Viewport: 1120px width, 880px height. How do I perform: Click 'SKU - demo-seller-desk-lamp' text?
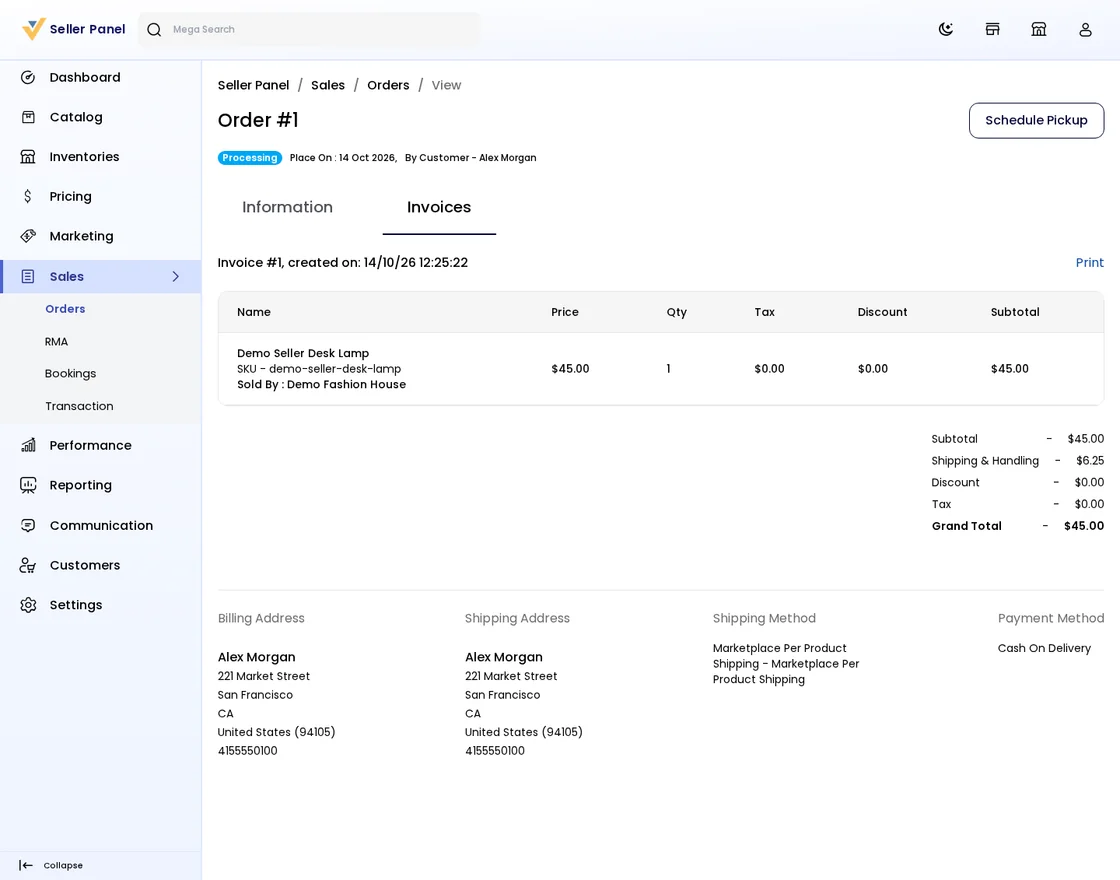click(x=319, y=369)
